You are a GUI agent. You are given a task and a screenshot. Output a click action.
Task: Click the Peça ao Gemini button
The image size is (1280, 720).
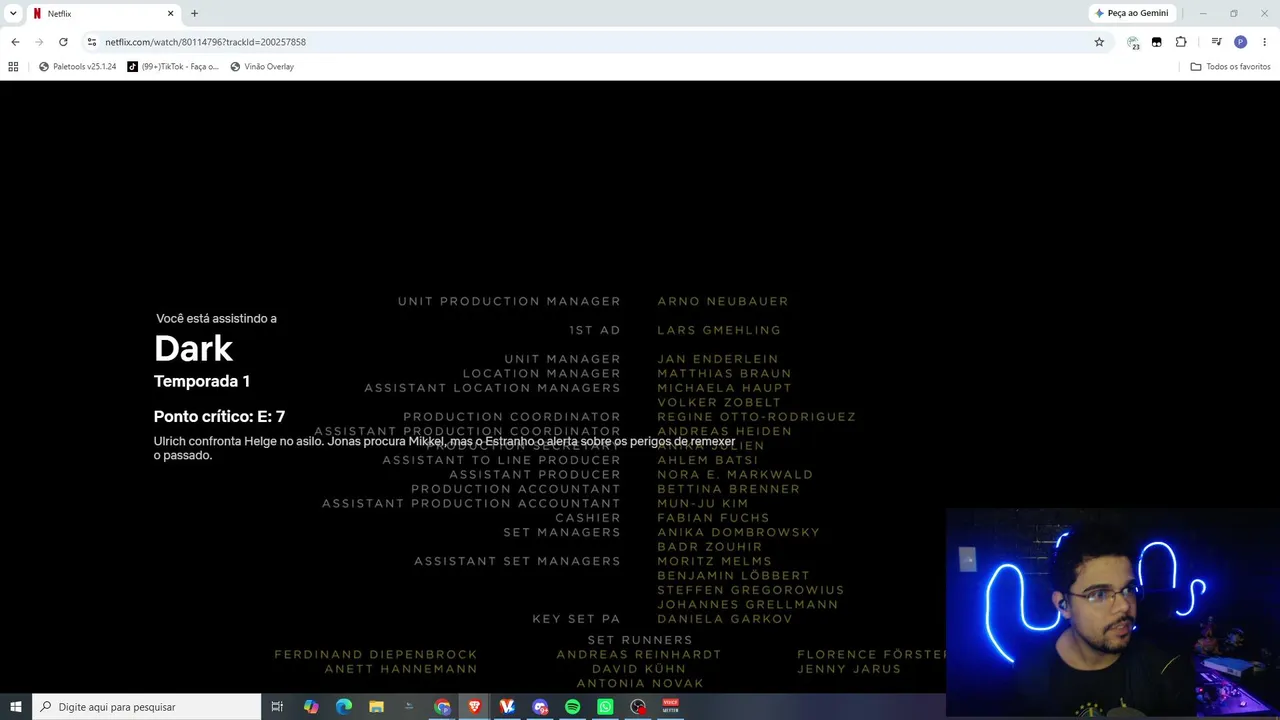click(1132, 13)
